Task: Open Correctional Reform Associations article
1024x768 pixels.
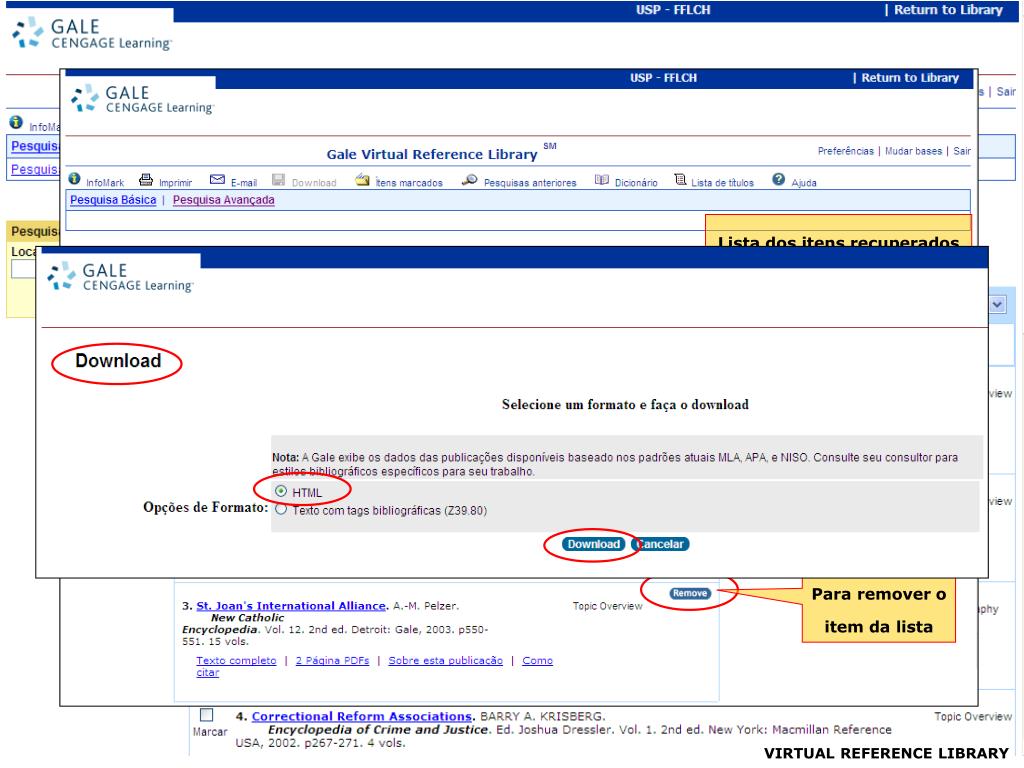Action: (362, 716)
